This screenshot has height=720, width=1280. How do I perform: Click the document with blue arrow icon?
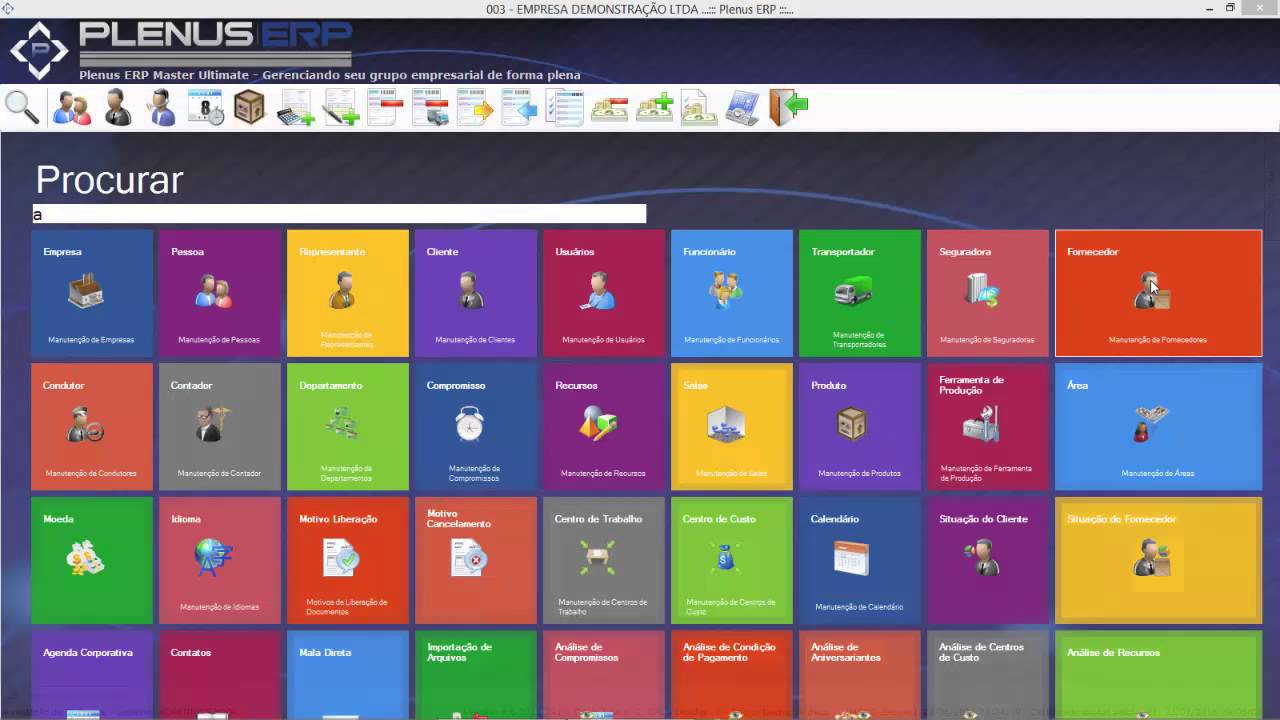[x=519, y=107]
